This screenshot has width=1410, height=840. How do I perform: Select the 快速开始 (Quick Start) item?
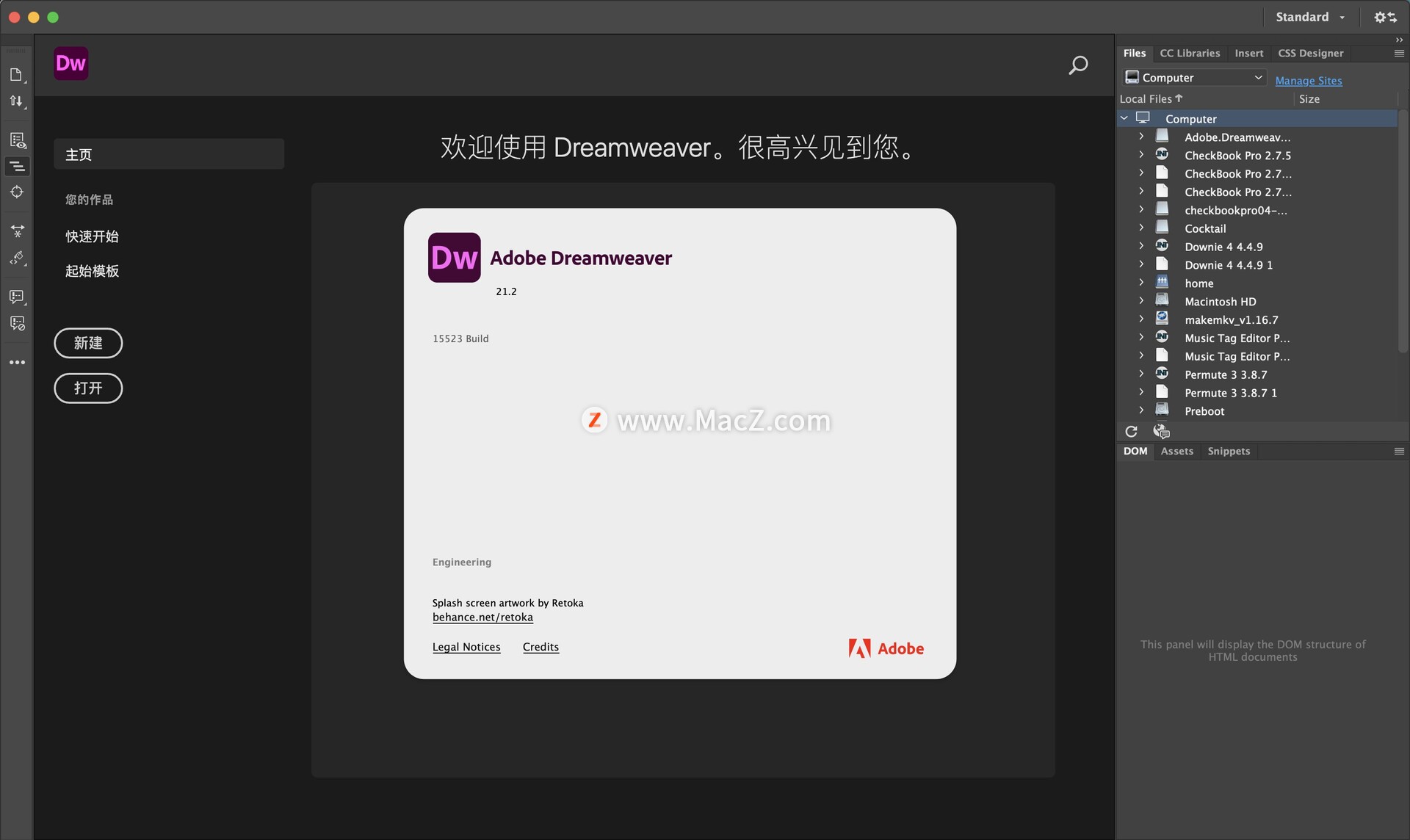tap(92, 236)
